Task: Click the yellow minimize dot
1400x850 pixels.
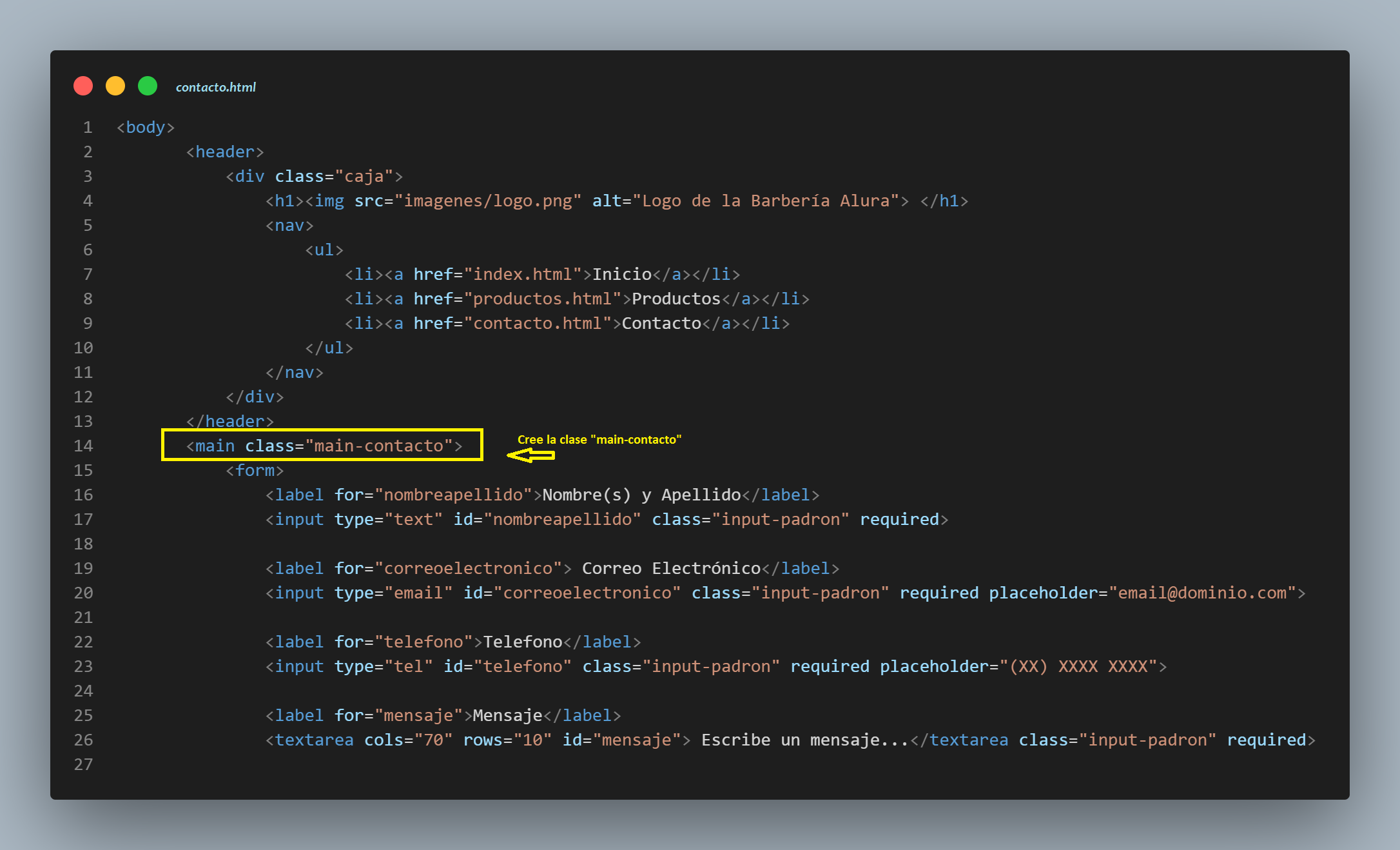Action: (x=115, y=86)
